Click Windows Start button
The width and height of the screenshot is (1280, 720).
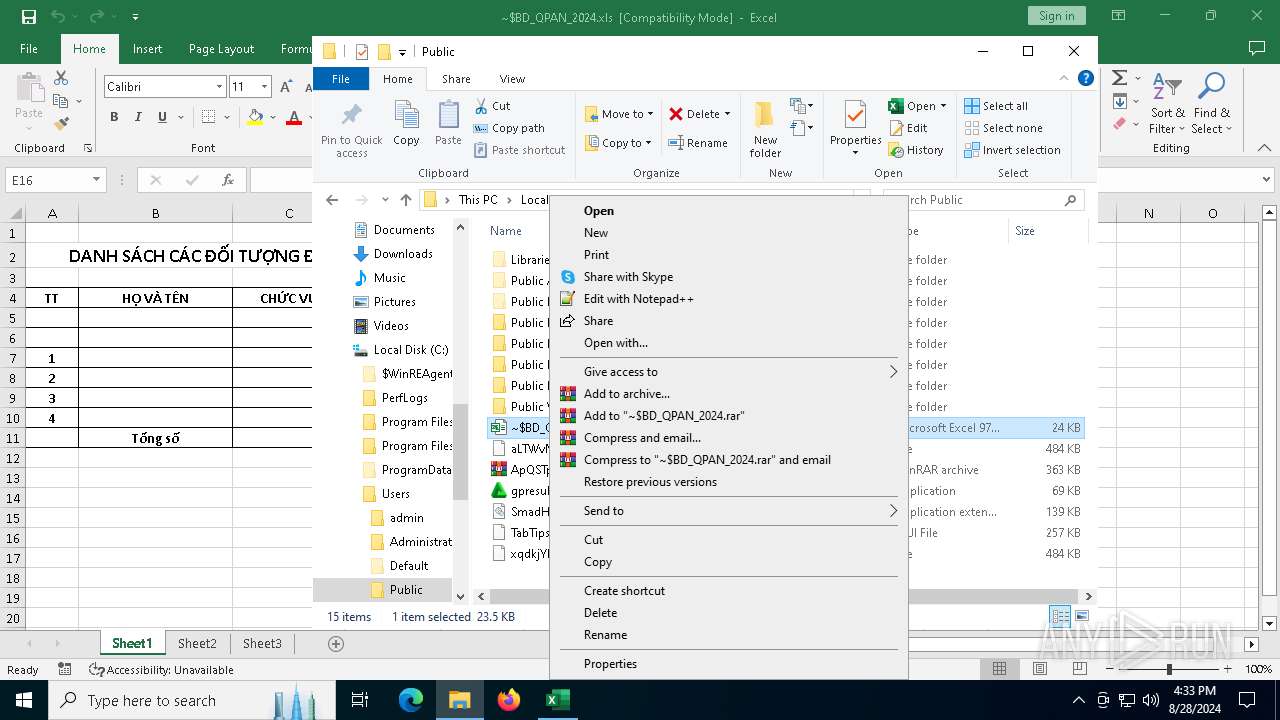point(23,701)
